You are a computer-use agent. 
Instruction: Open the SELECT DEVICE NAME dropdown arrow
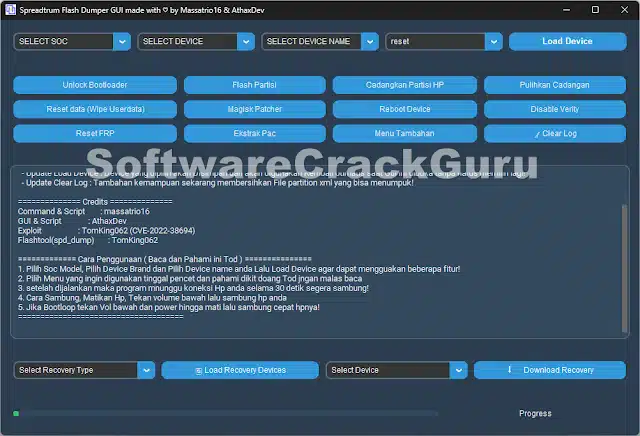pyautogui.click(x=370, y=42)
